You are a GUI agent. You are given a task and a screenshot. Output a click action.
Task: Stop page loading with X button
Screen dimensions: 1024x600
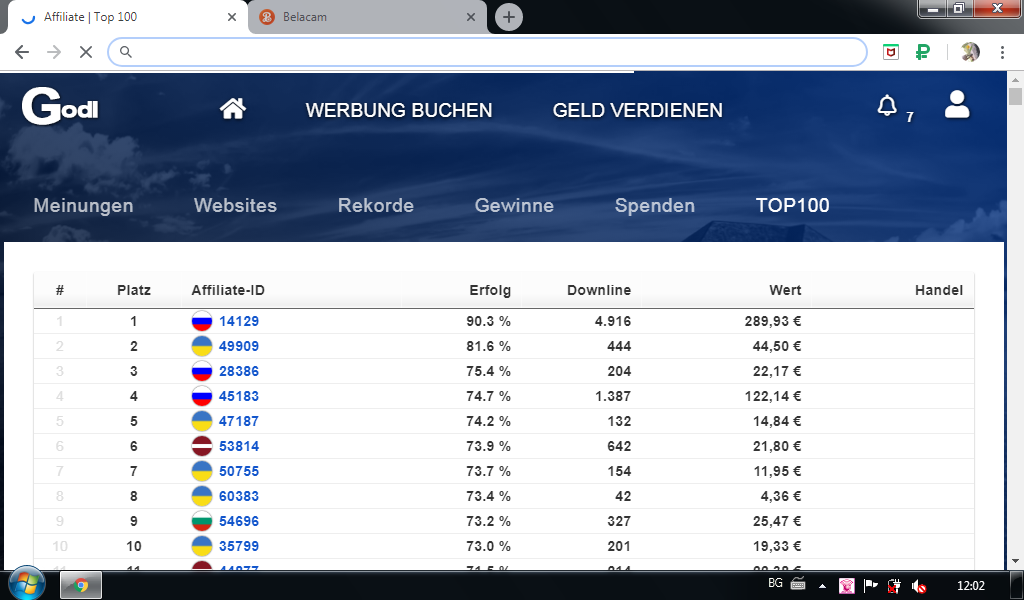86,52
